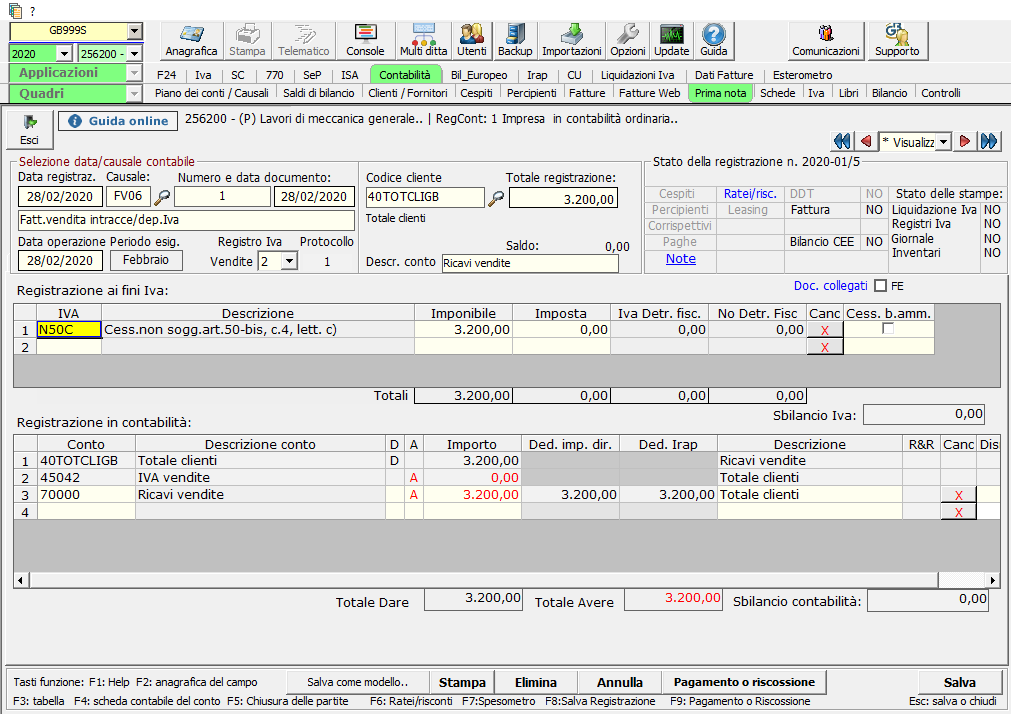The height and width of the screenshot is (714, 1011).
Task: Check the Cess. b.amm. box in row 1
Action: 888,329
